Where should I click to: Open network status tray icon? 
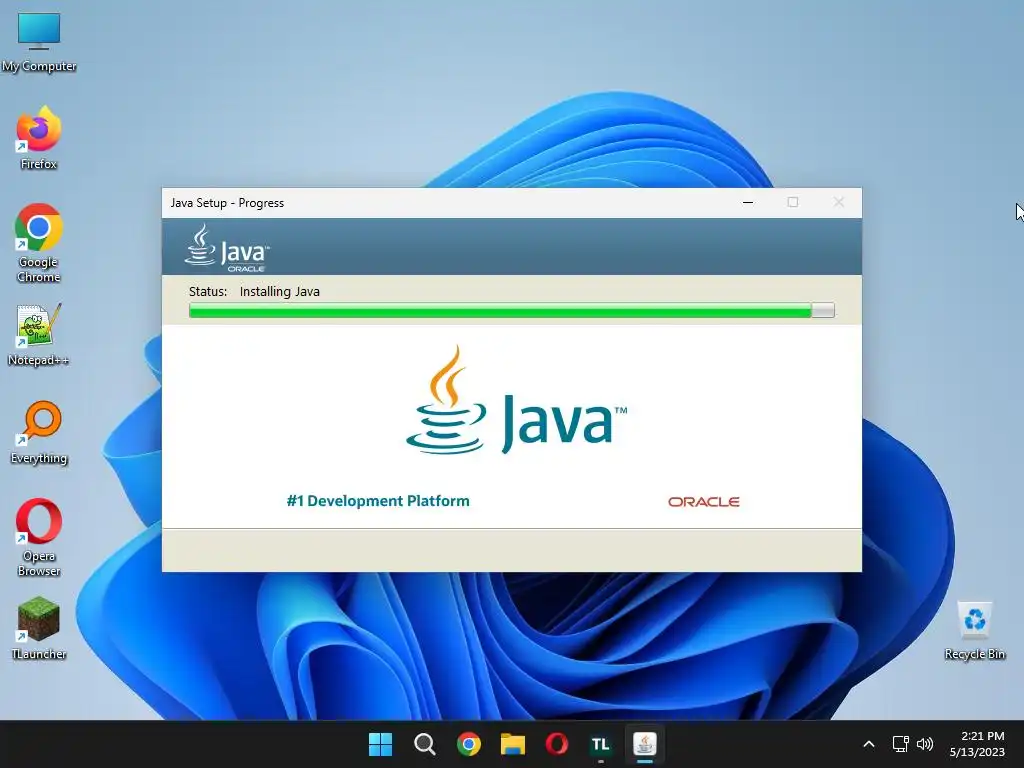coord(901,744)
